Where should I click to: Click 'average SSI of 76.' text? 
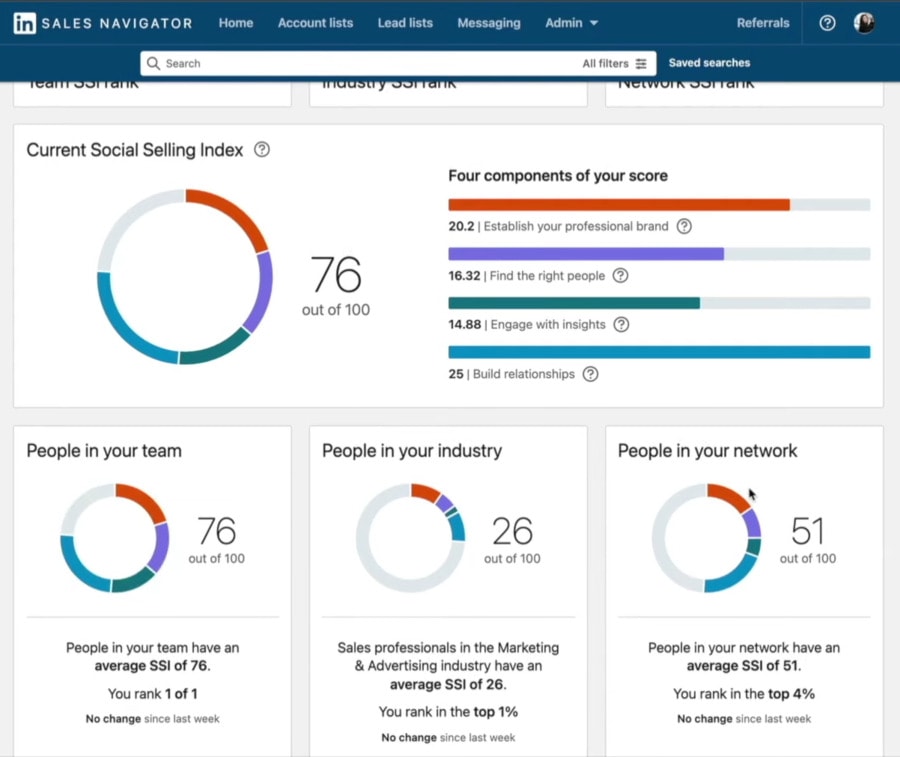(x=153, y=666)
